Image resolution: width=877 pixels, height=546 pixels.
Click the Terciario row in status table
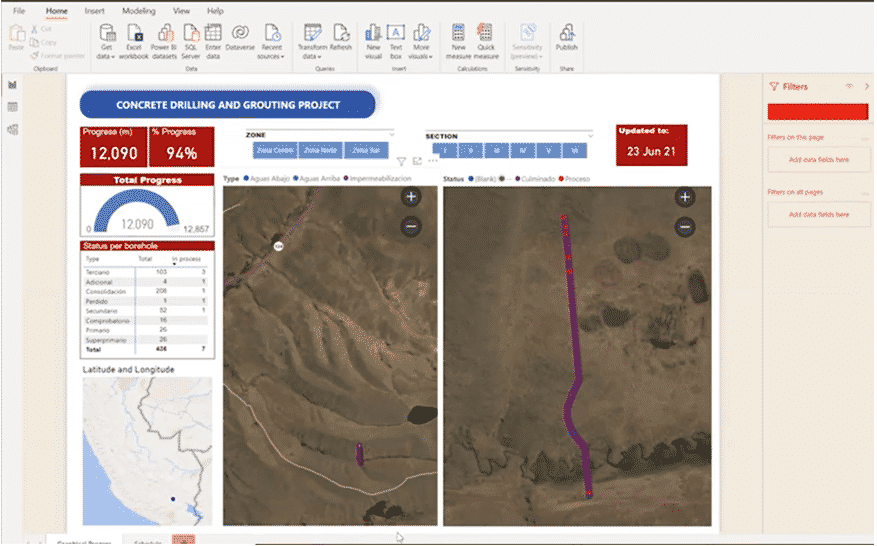coord(147,272)
